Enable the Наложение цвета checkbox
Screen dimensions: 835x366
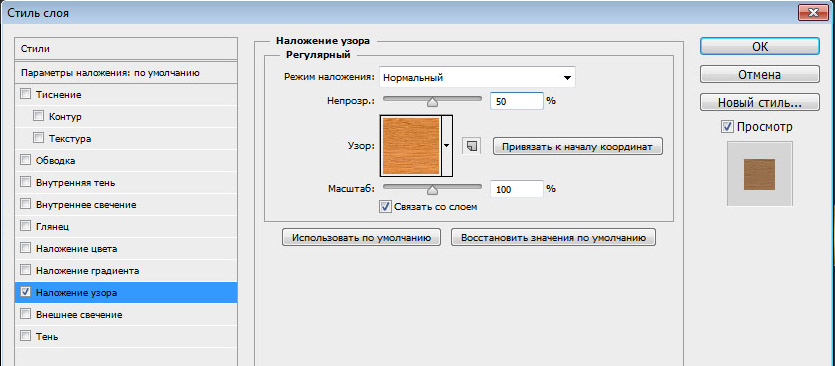[x=26, y=248]
